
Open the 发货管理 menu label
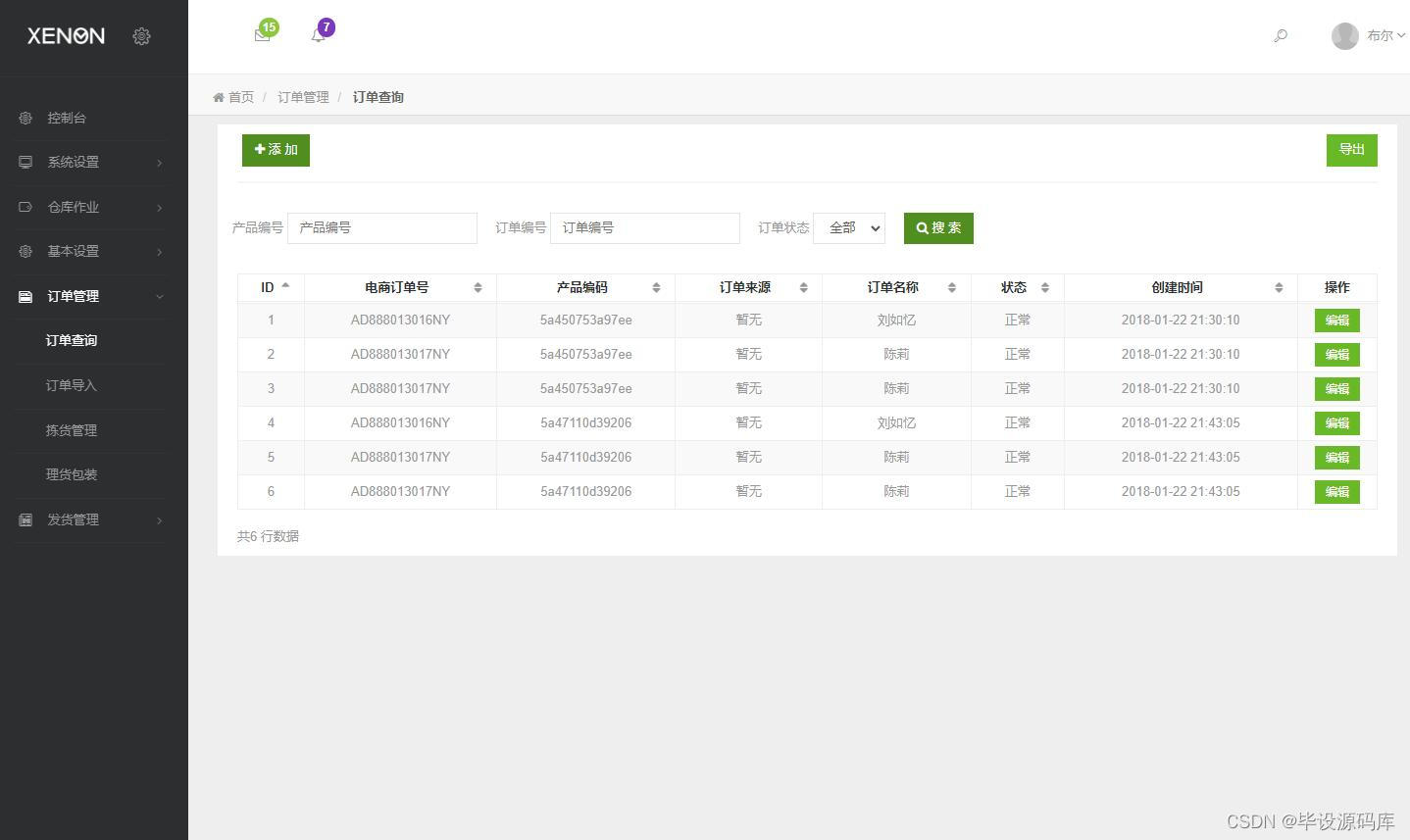tap(74, 519)
